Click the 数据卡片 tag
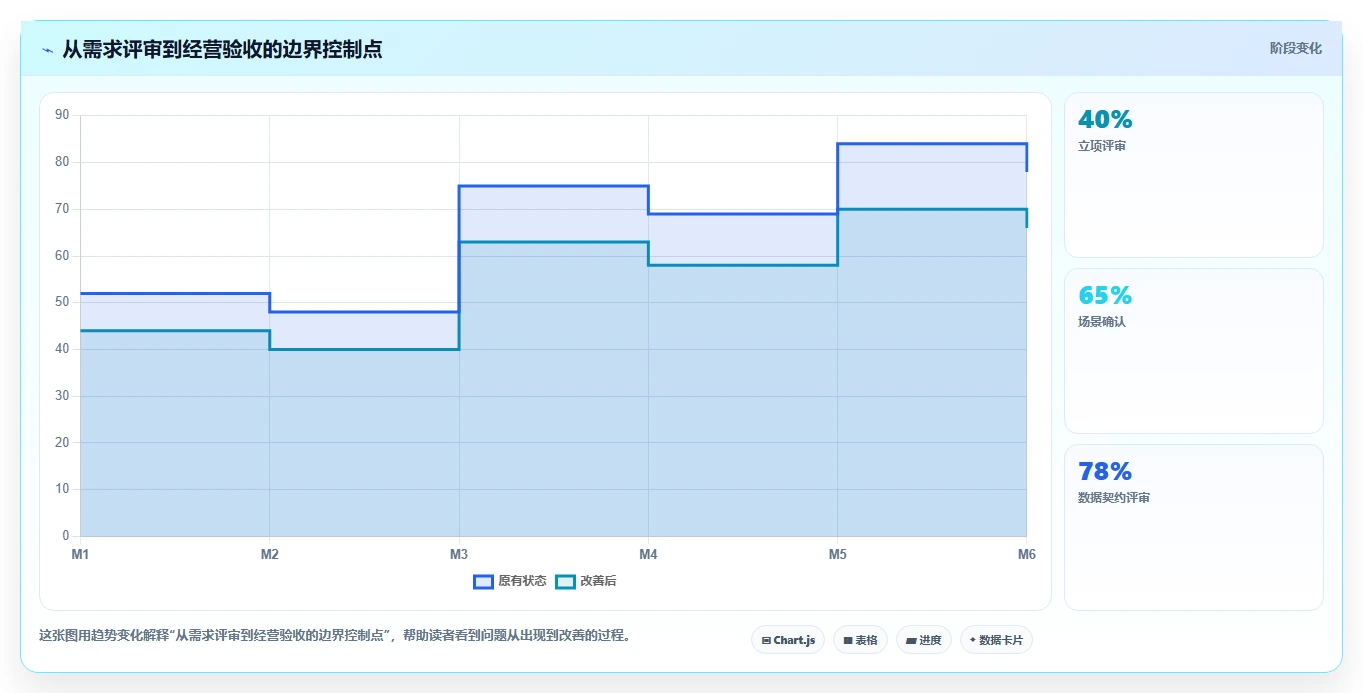The width and height of the screenshot is (1363, 693). 996,640
